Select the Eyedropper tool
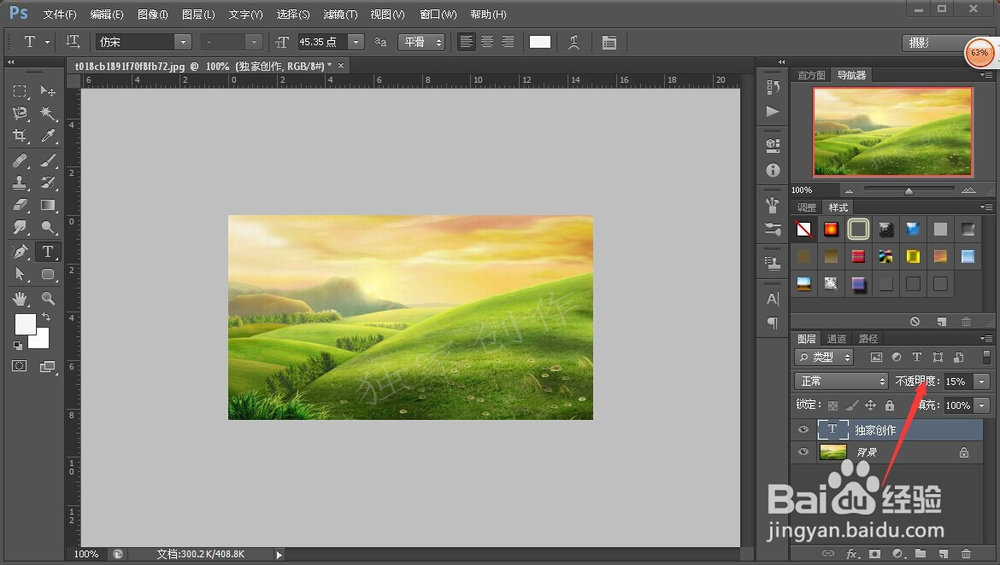This screenshot has width=1000, height=565. pyautogui.click(x=48, y=136)
